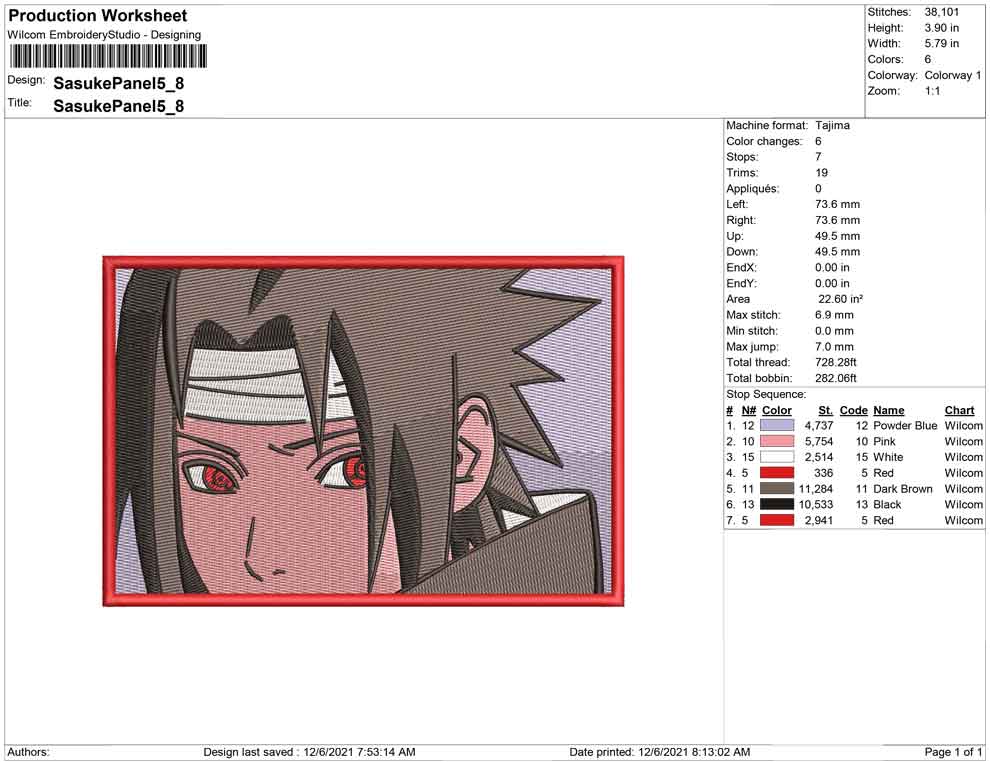Click the 'St.' column header

point(826,410)
